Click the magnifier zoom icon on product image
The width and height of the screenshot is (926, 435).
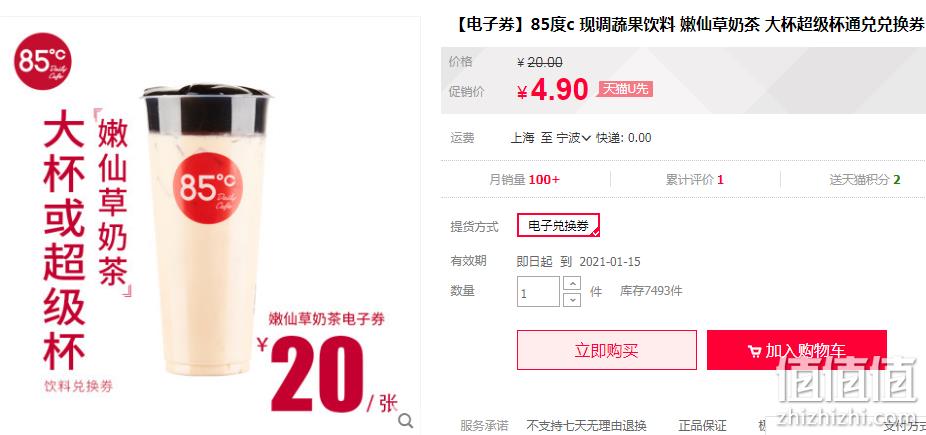tap(405, 420)
